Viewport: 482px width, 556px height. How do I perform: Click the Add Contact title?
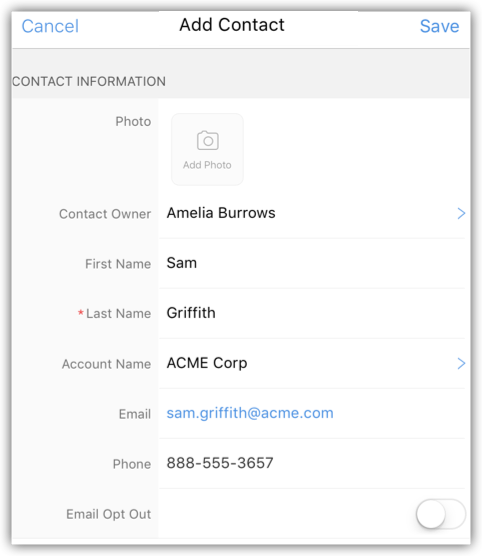(x=232, y=25)
